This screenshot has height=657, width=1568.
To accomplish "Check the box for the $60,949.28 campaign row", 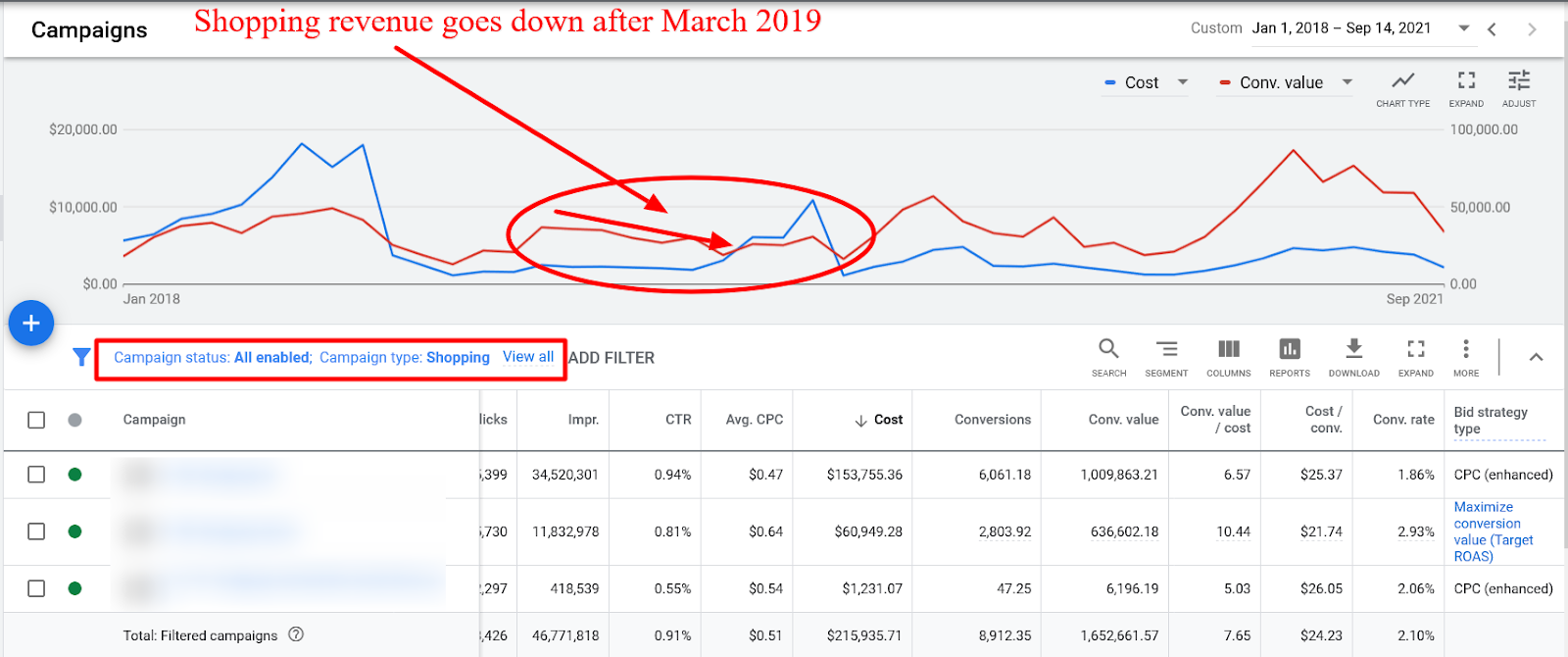I will point(36,531).
